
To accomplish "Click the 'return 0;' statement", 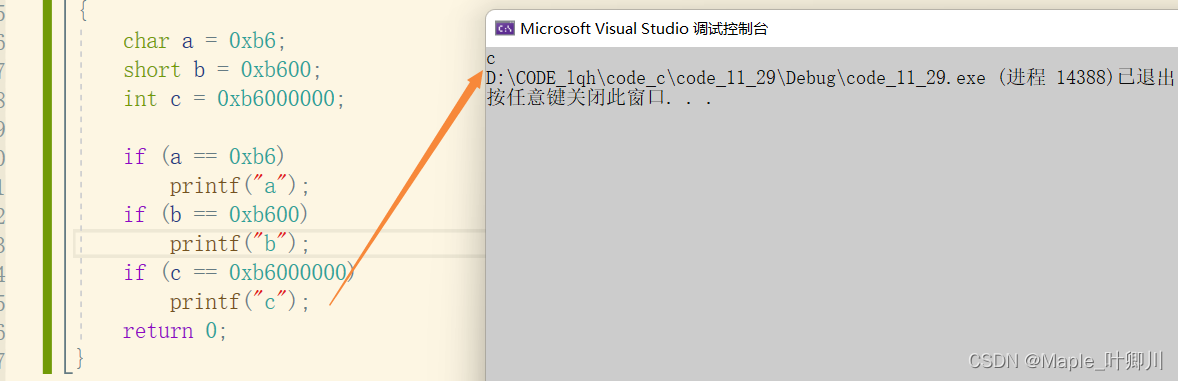I will (175, 331).
